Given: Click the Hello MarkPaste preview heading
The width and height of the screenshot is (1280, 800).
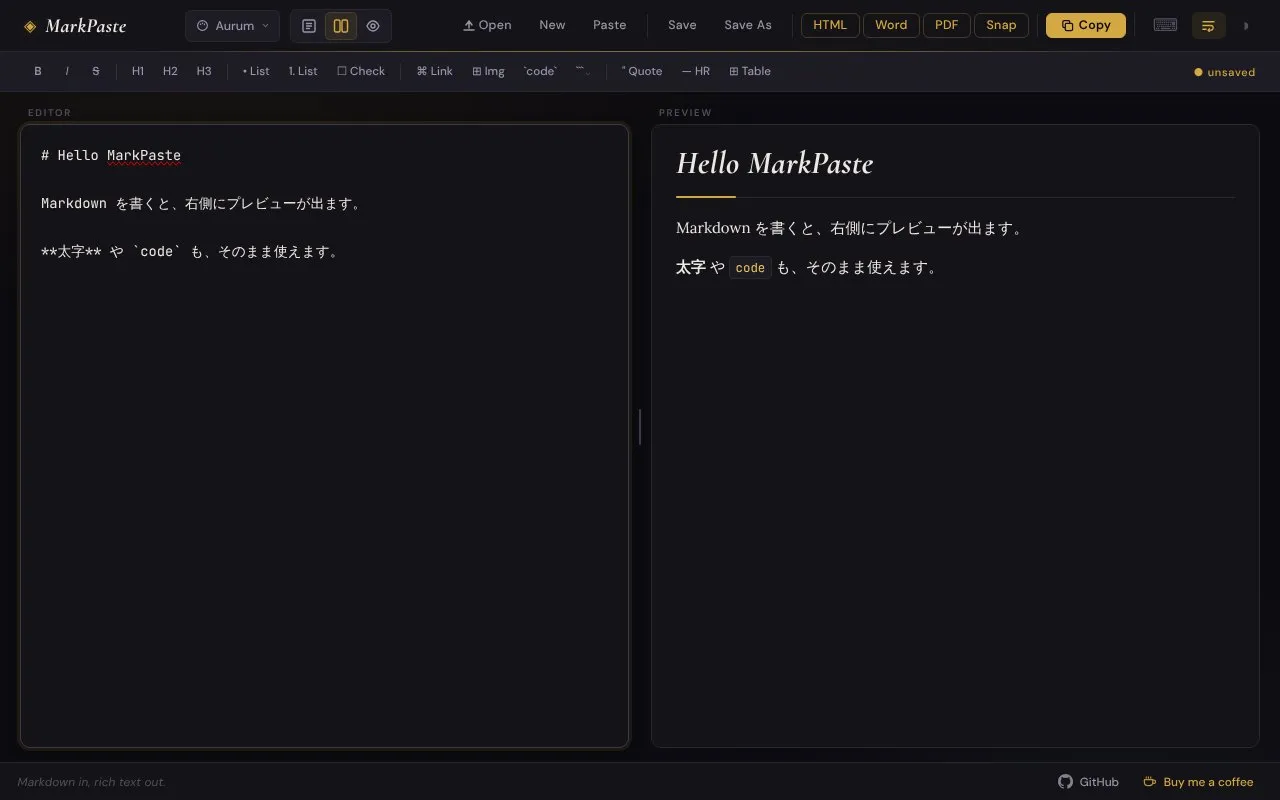Looking at the screenshot, I should tap(775, 164).
